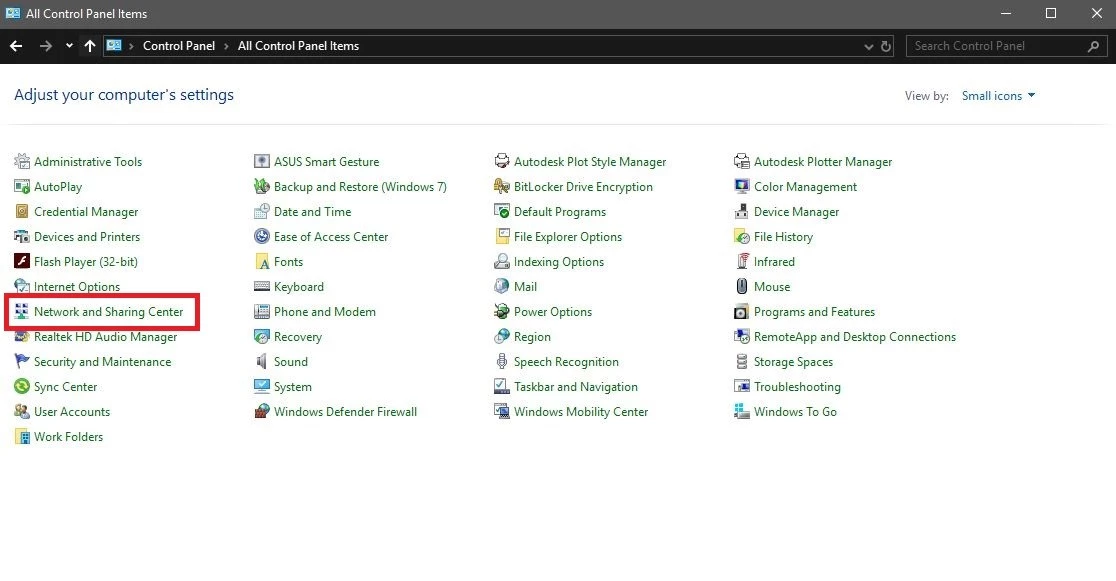Go forward using the Forward arrow
Viewport: 1116px width, 581px height.
[46, 46]
